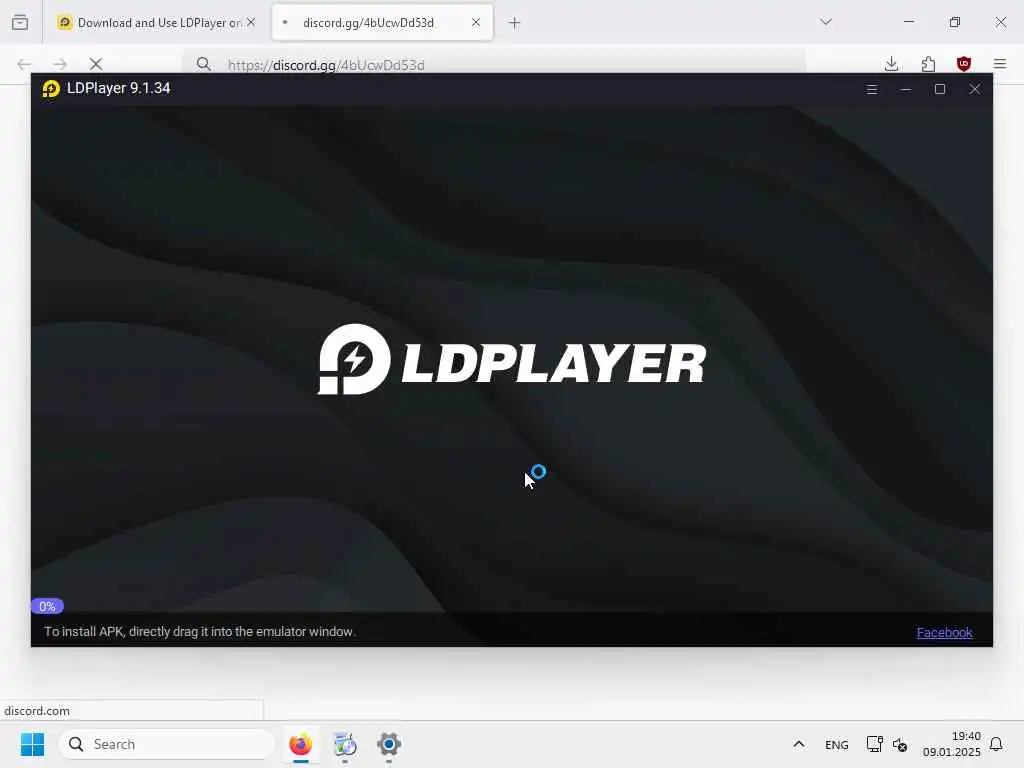Click the Firefox address bar URL

tap(326, 65)
